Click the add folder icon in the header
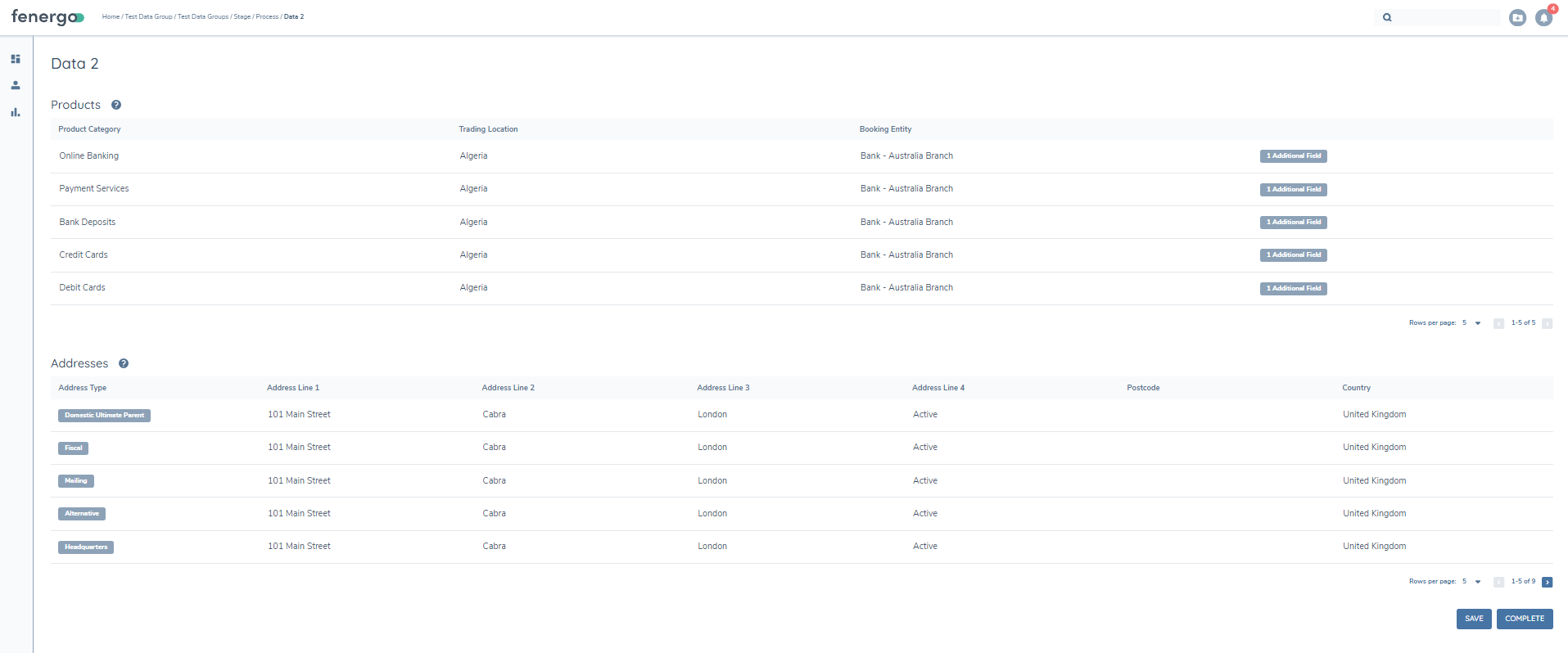This screenshot has height=653, width=1568. 1517,18
